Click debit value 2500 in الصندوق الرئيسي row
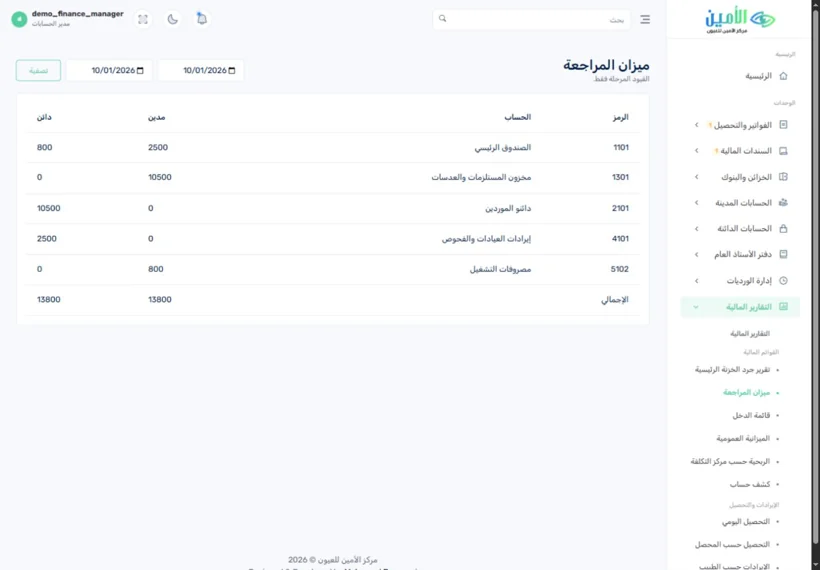 point(158,147)
